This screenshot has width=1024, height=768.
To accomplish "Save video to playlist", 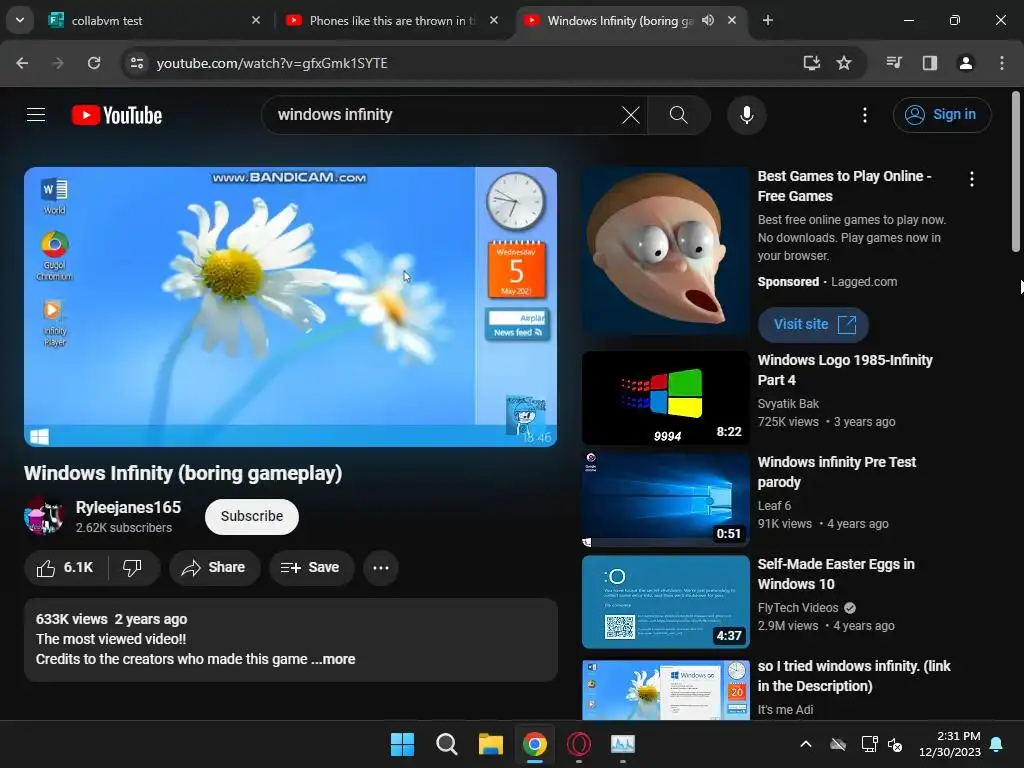I will (x=312, y=568).
